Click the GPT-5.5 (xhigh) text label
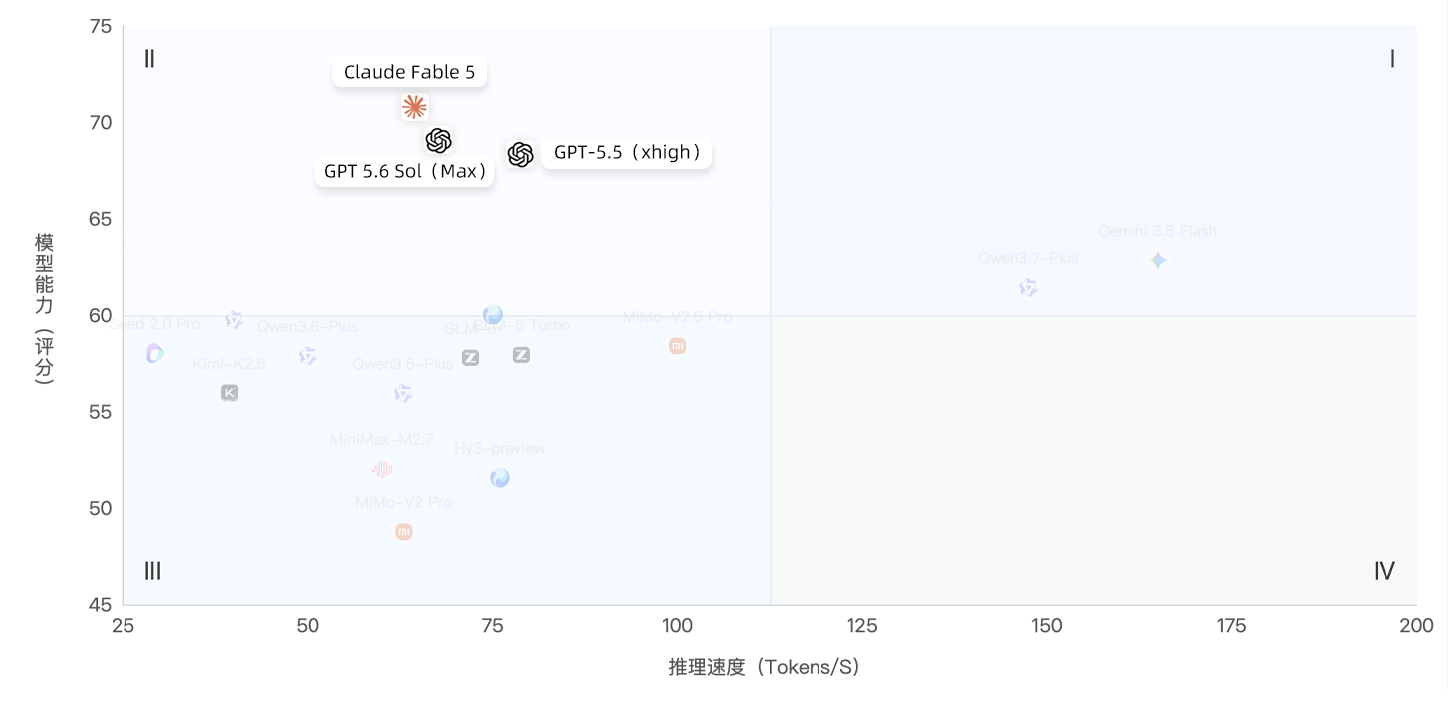 coord(627,153)
